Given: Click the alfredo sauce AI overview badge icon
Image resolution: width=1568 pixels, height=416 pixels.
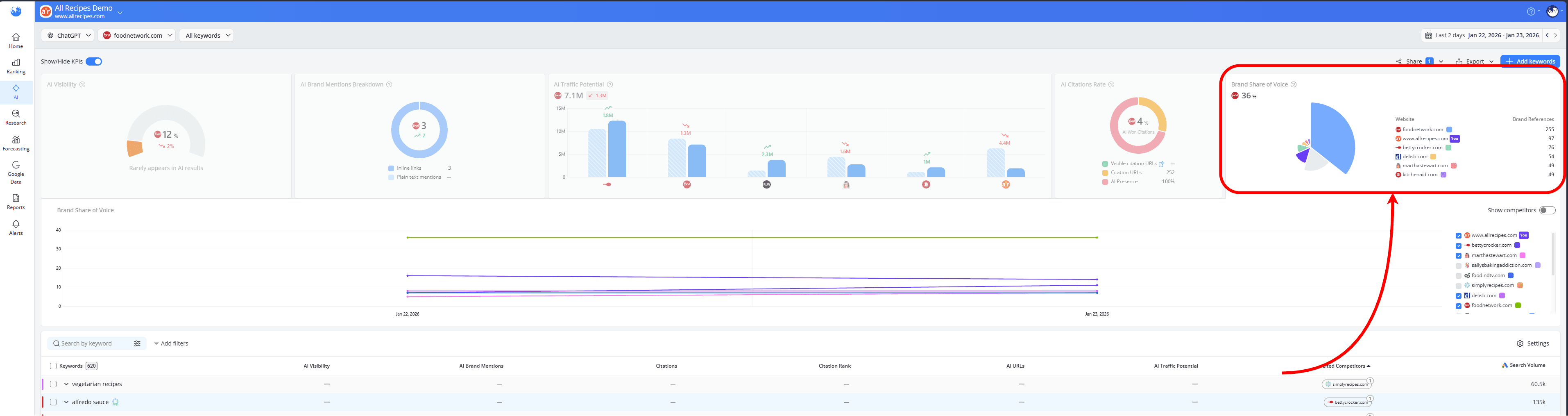Looking at the screenshot, I should click(x=115, y=402).
